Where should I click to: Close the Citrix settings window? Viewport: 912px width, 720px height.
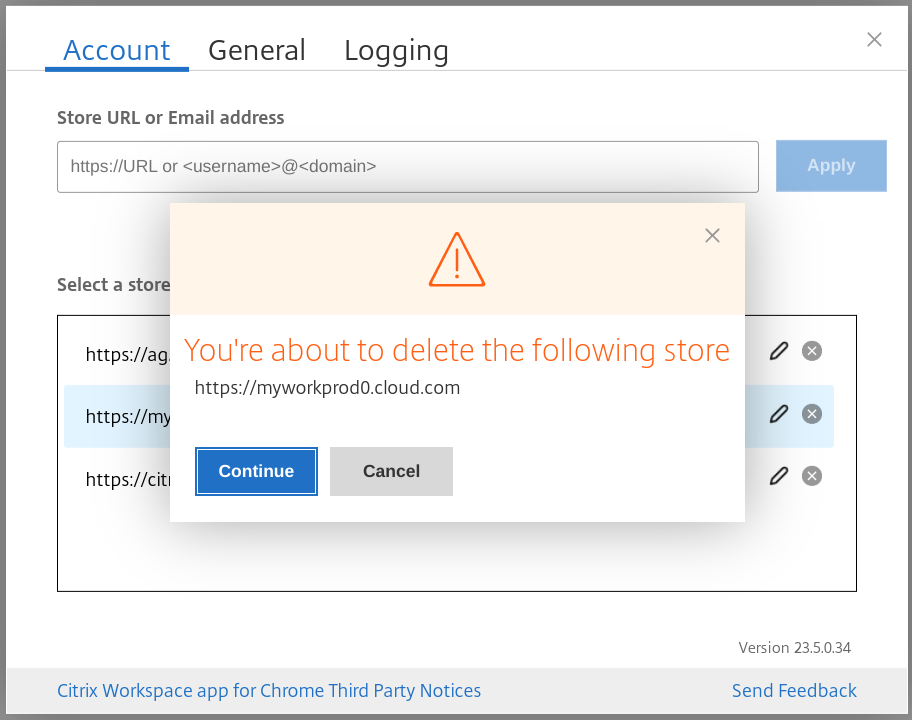tap(874, 40)
